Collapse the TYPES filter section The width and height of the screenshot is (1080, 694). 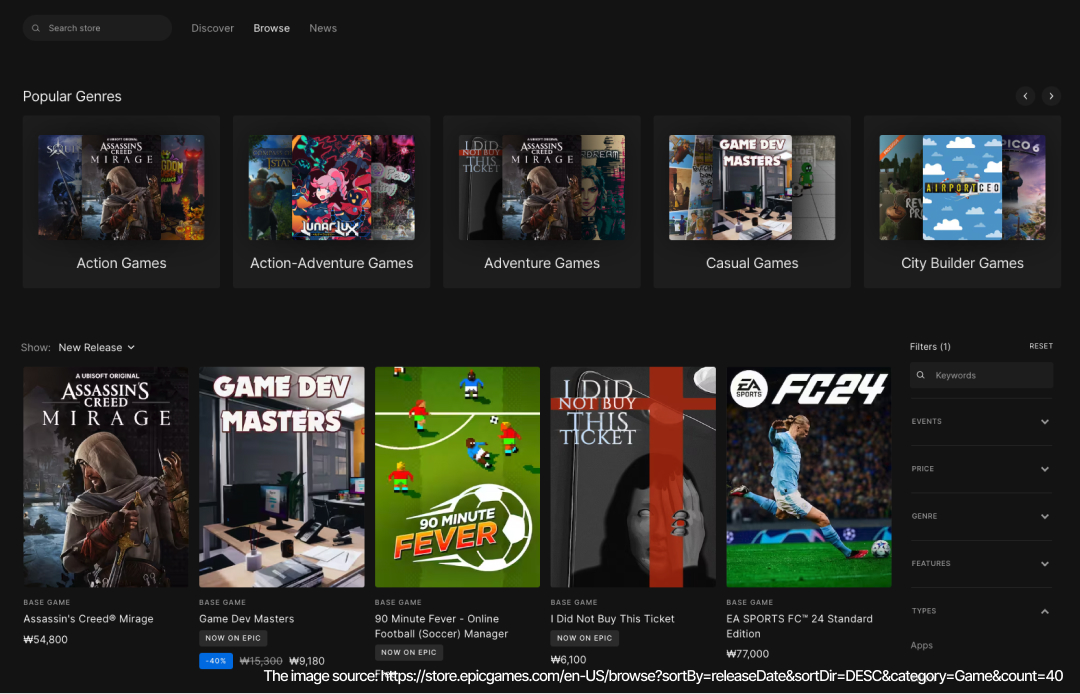point(982,611)
